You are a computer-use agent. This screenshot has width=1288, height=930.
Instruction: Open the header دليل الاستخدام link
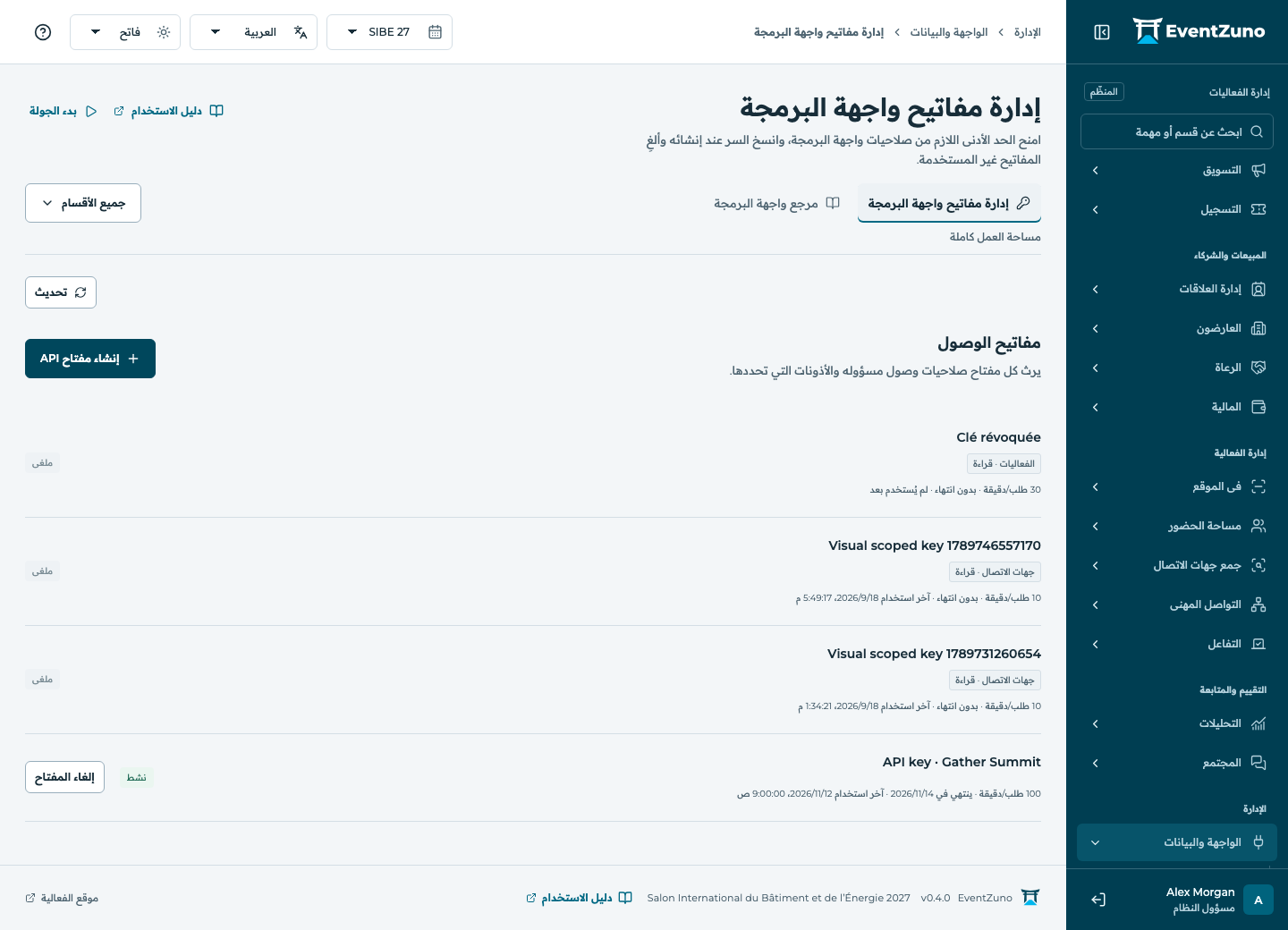click(x=168, y=111)
